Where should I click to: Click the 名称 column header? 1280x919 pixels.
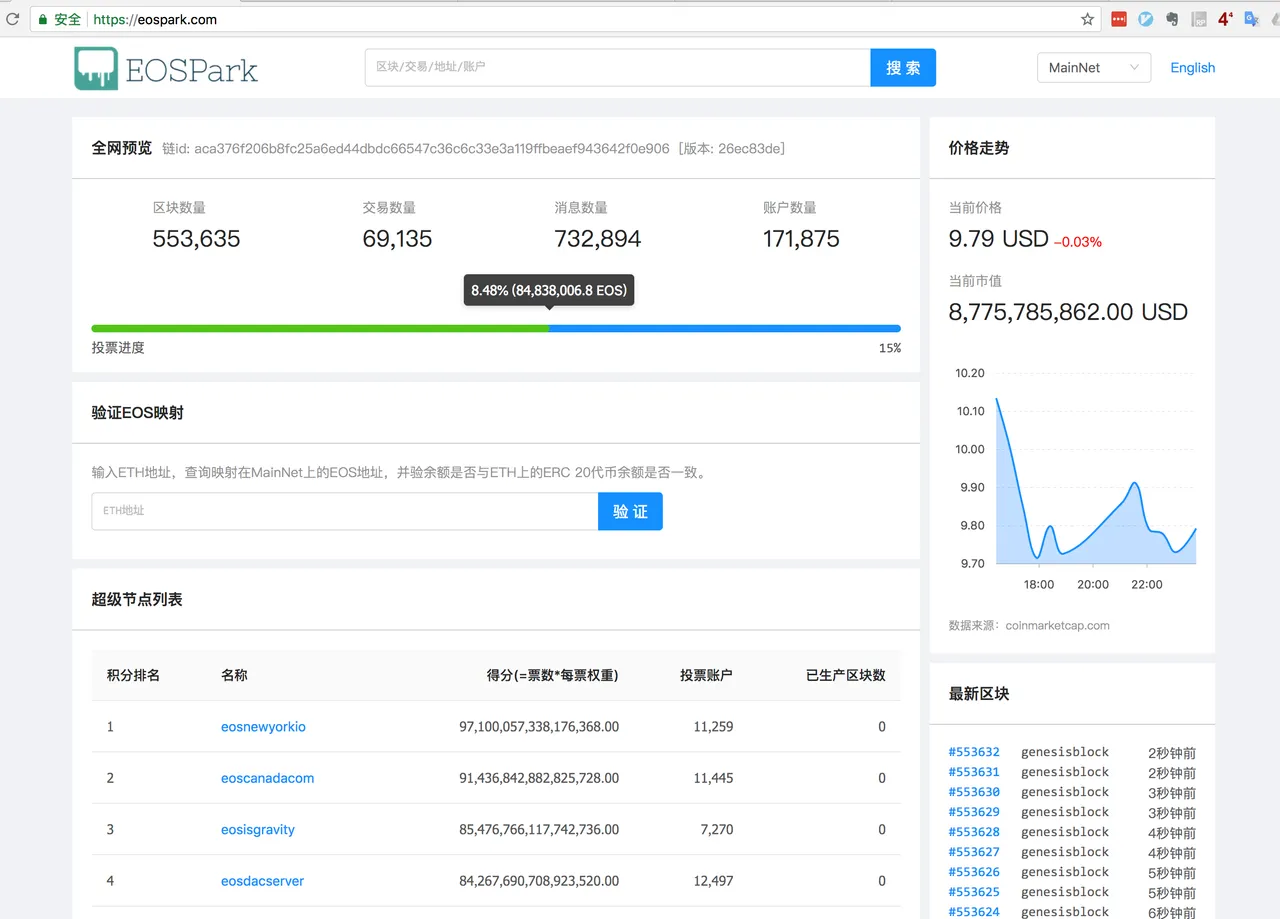[x=234, y=675]
